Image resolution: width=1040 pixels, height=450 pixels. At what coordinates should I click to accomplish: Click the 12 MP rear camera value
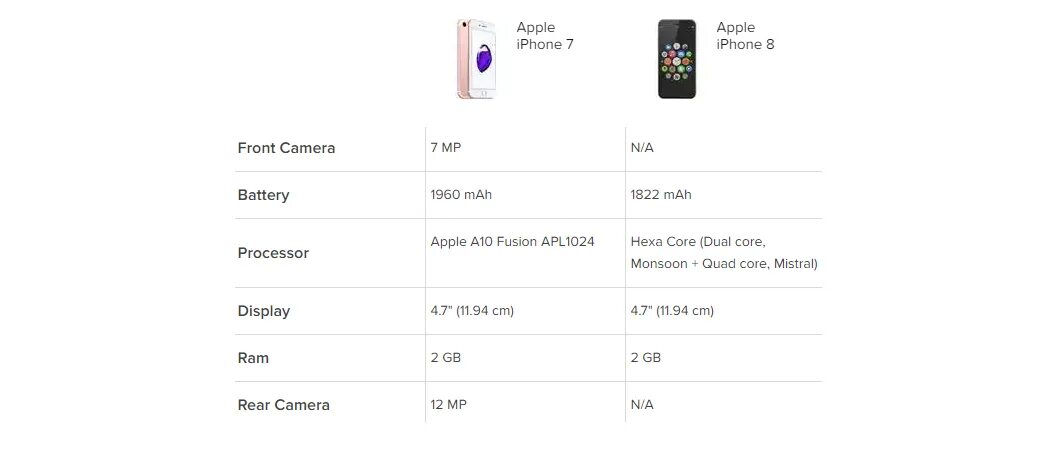[448, 404]
